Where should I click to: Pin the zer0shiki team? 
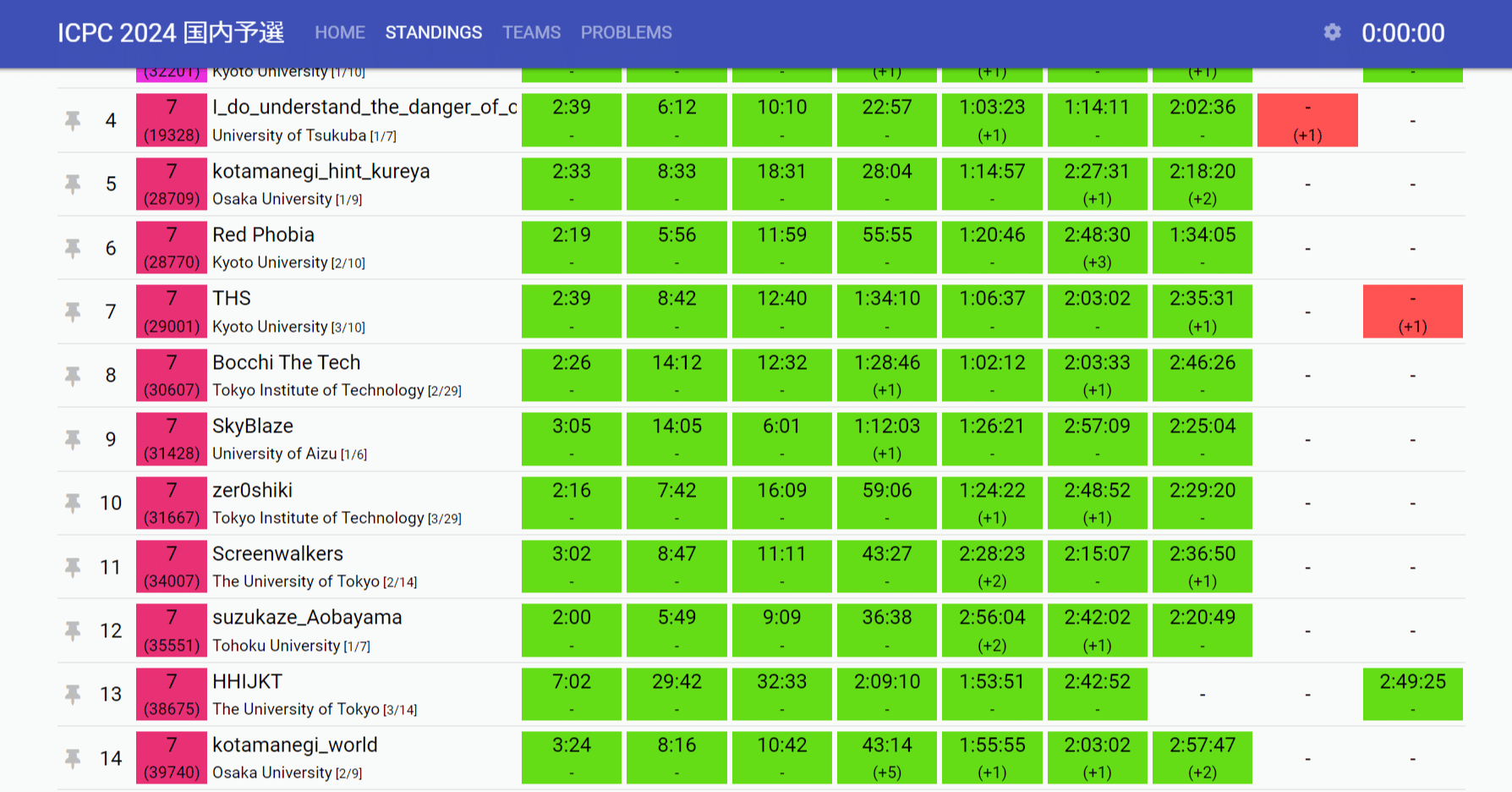click(x=73, y=503)
